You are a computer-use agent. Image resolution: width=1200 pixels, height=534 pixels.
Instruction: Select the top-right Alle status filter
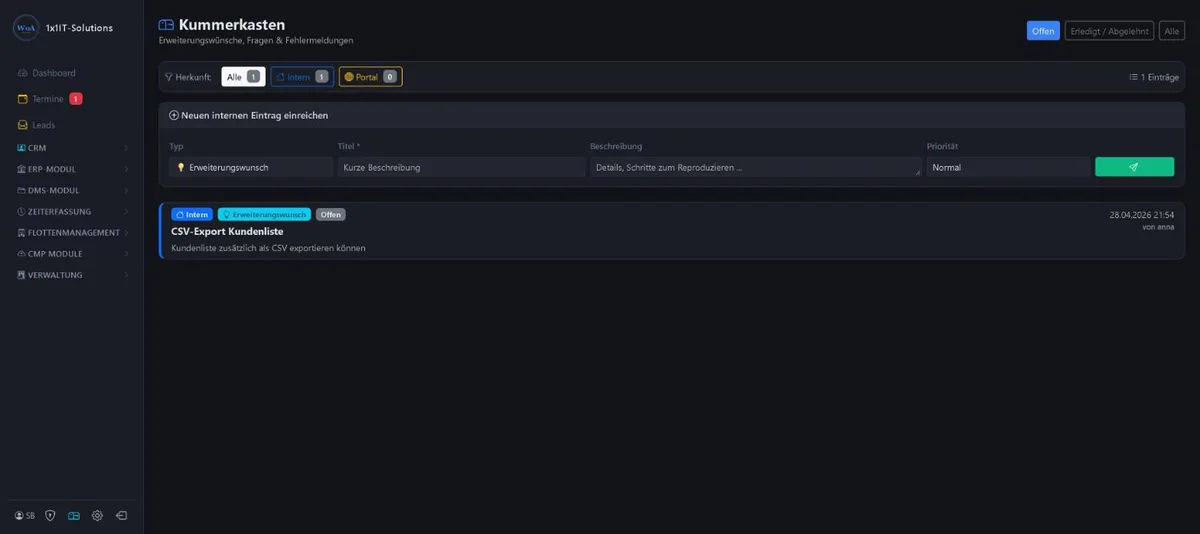click(x=1172, y=31)
